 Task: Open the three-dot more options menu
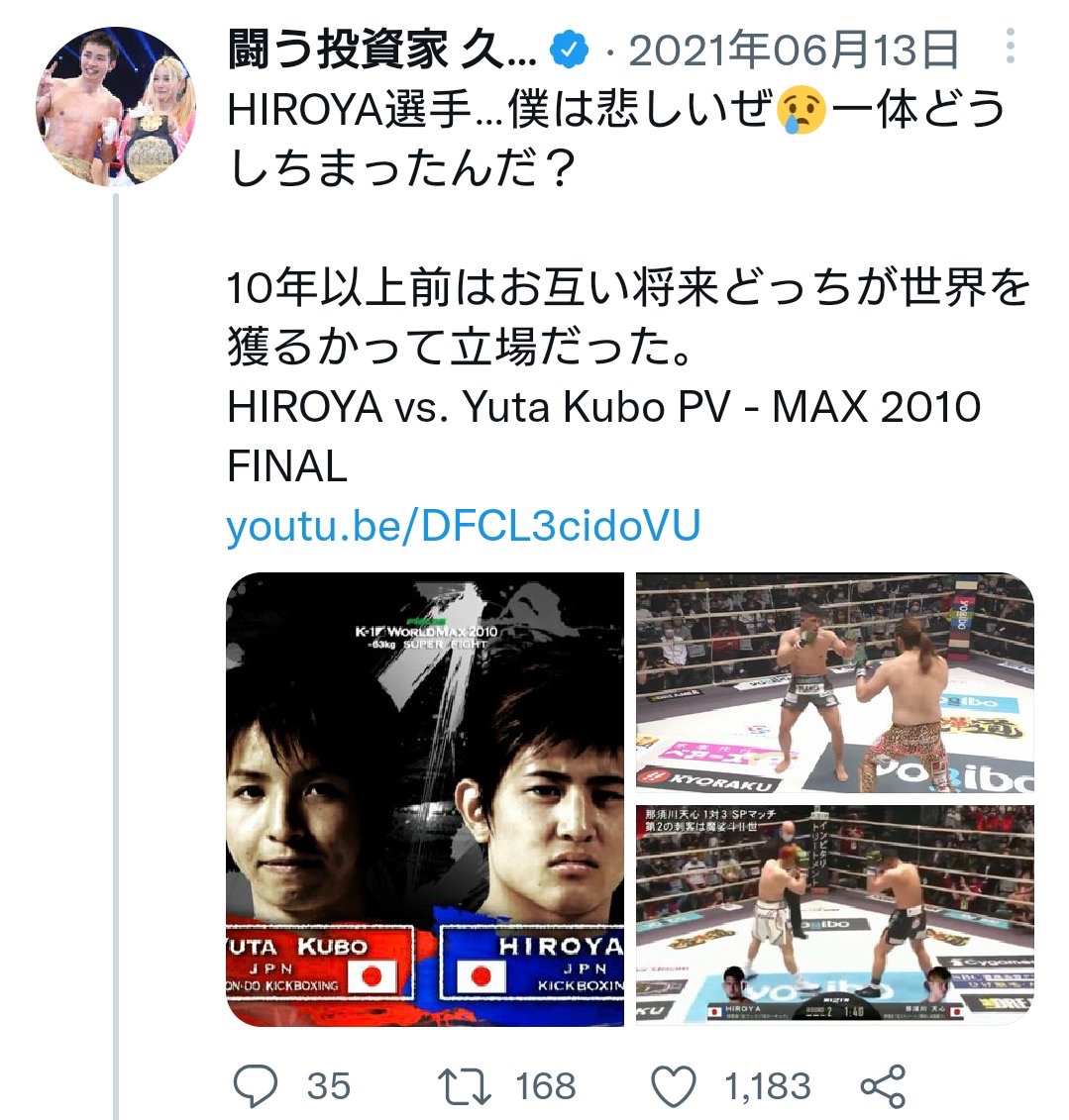click(1010, 48)
